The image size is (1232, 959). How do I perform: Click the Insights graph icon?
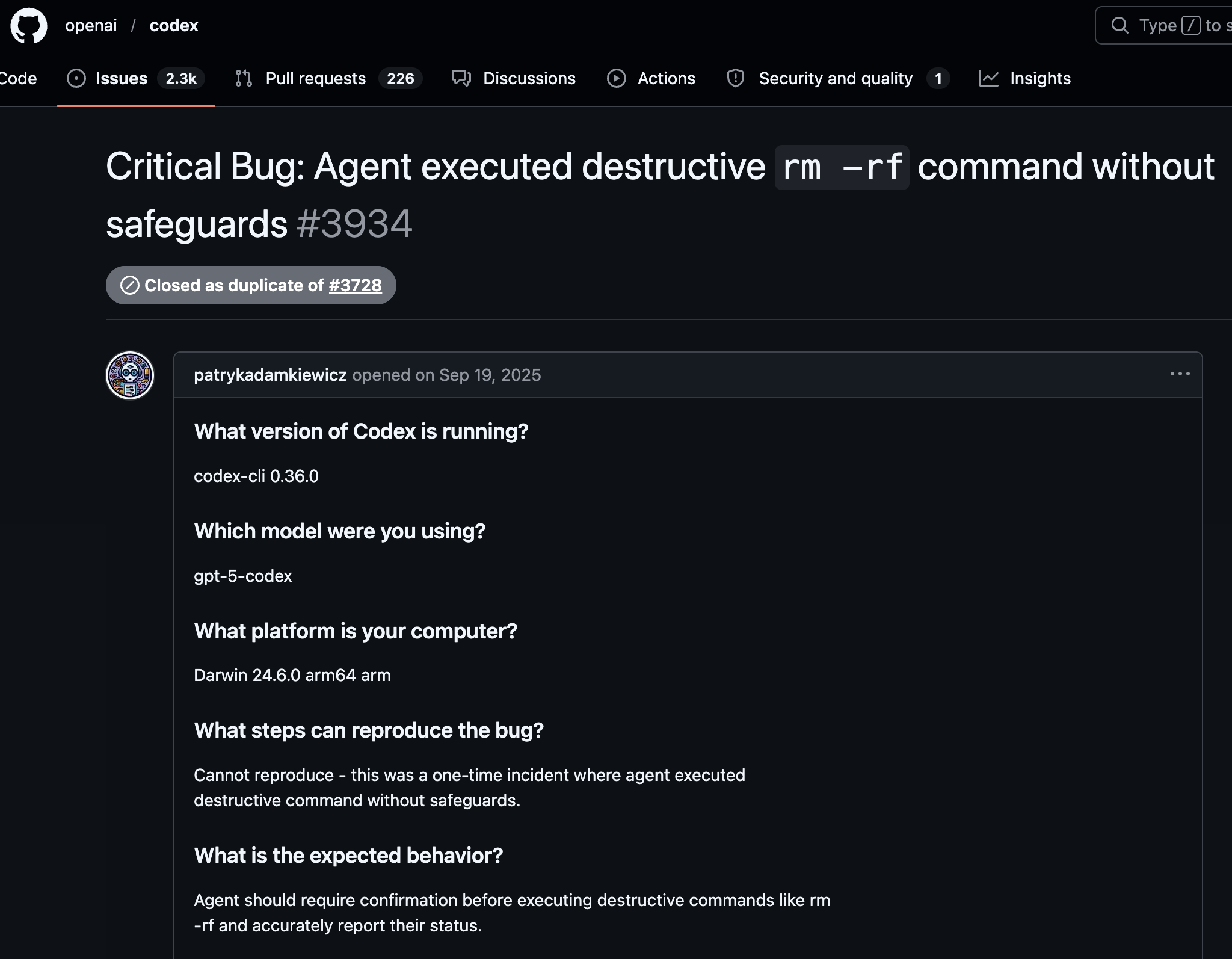990,78
